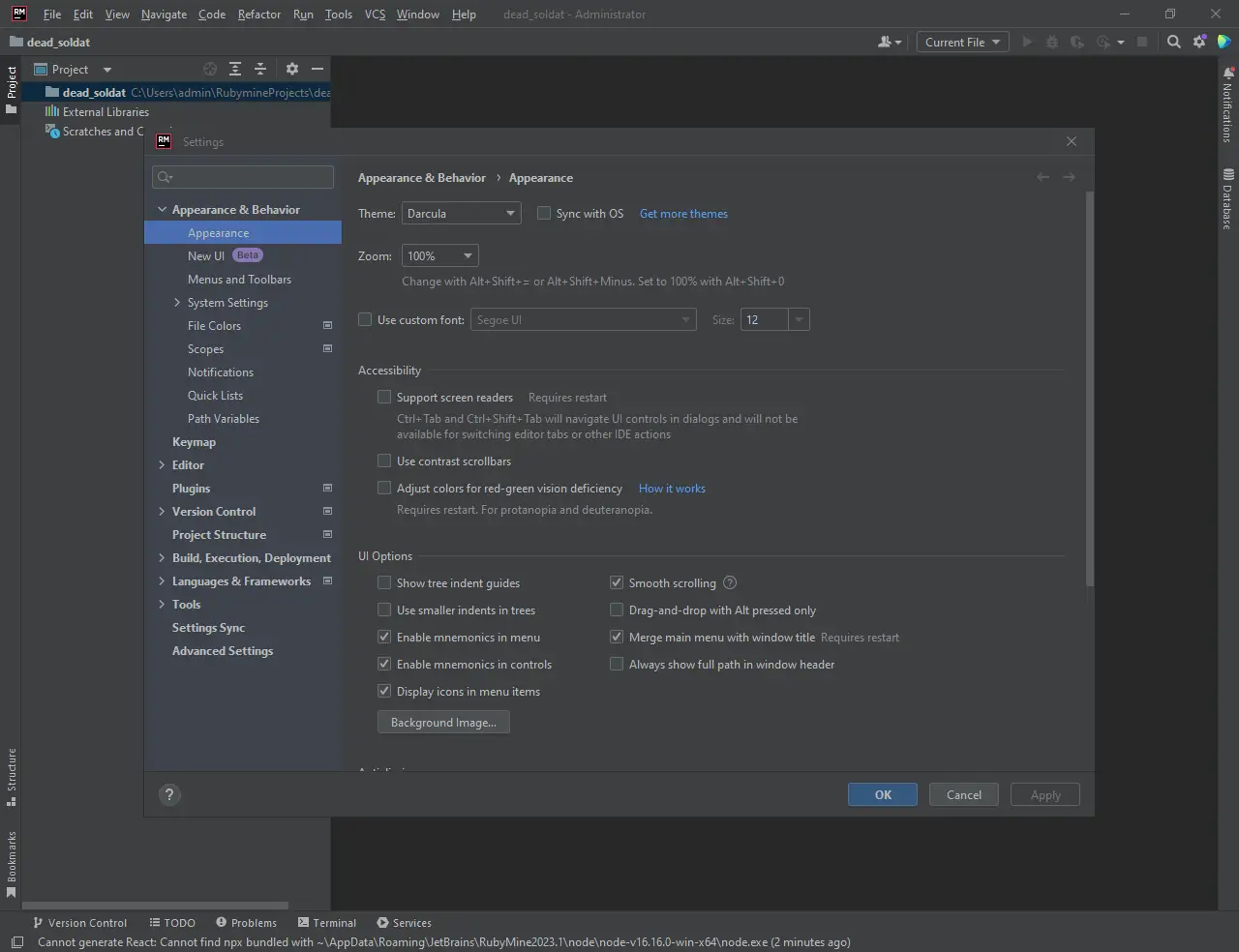The image size is (1239, 952).
Task: Enable Use contrast scrollbars option
Action: point(384,461)
